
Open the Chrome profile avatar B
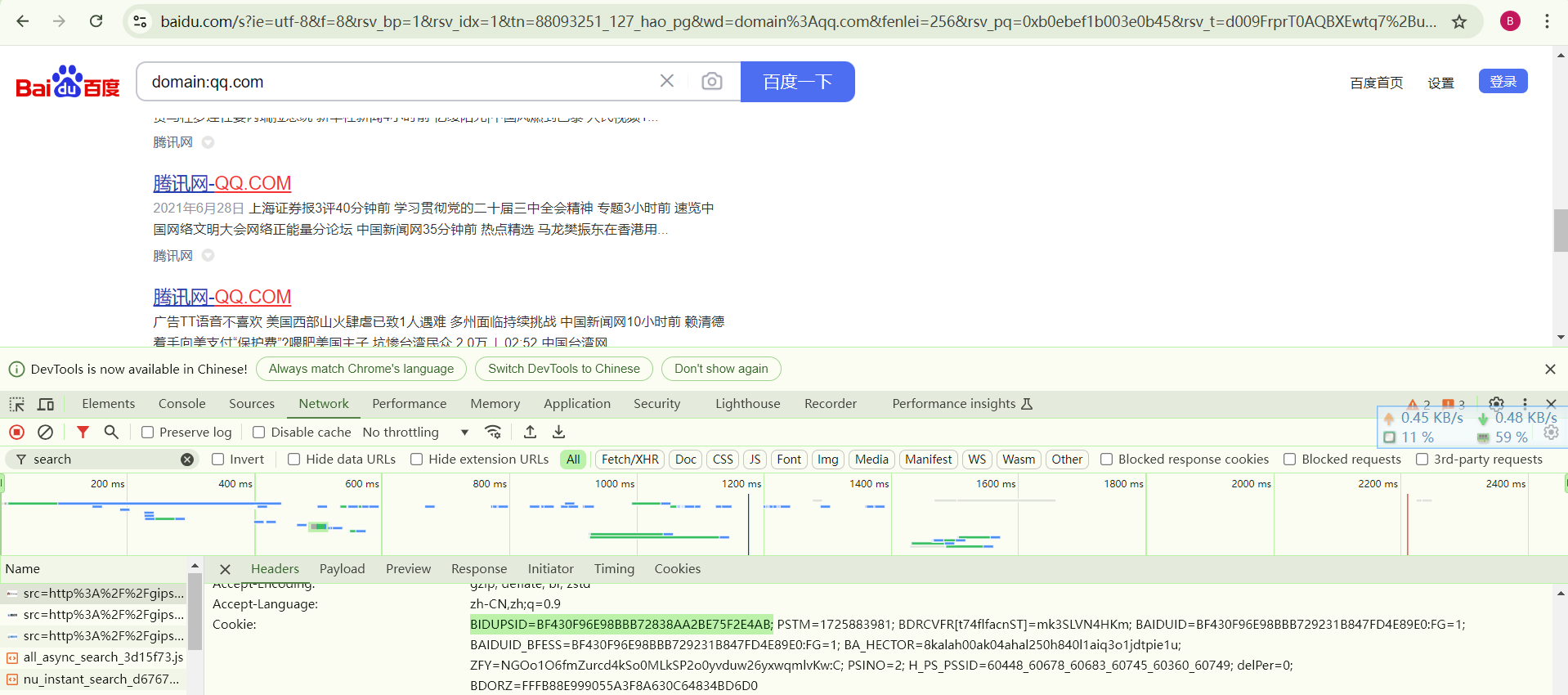coord(1510,21)
